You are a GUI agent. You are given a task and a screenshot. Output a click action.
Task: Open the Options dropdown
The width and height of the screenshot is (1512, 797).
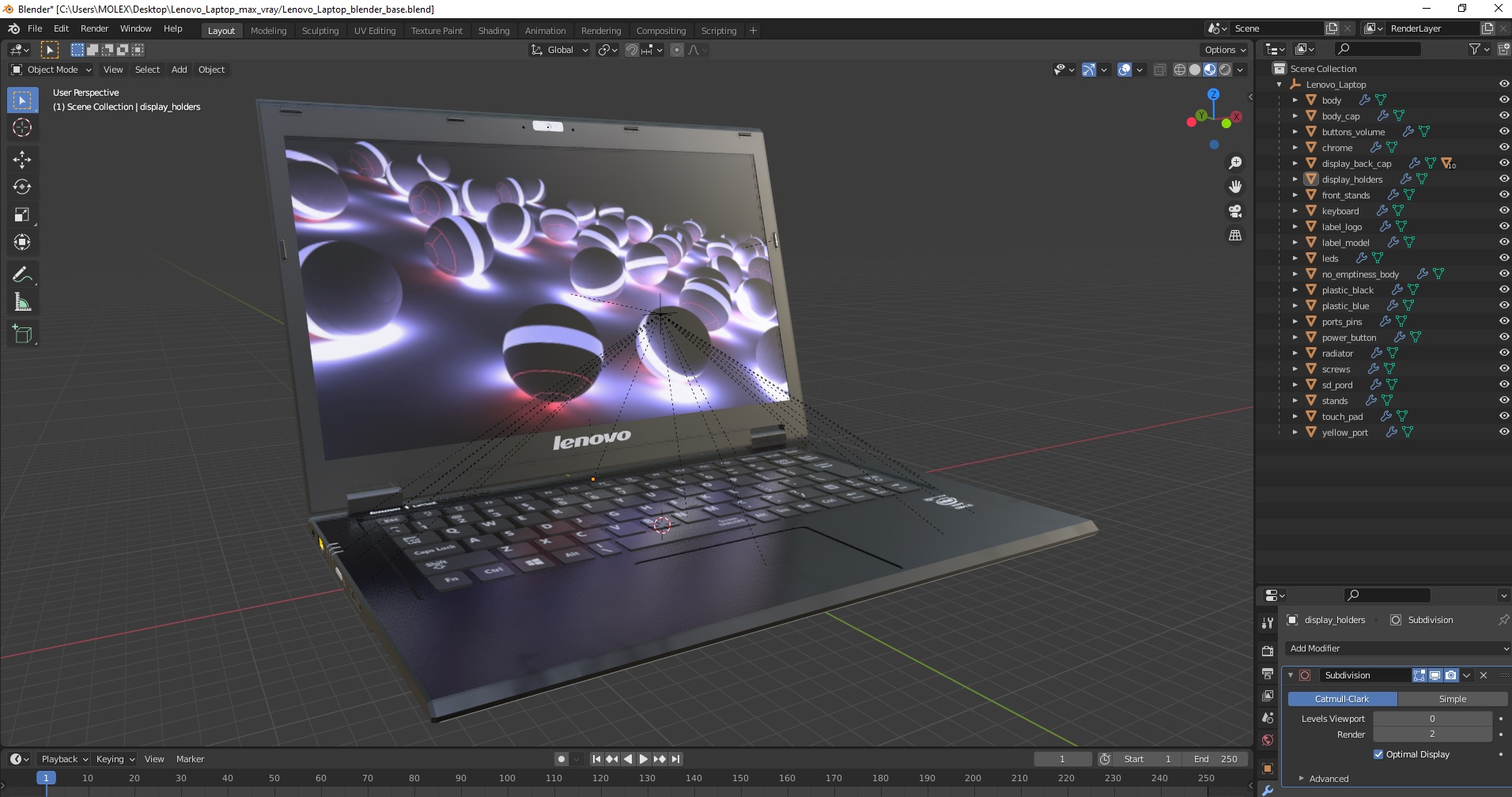(x=1225, y=50)
